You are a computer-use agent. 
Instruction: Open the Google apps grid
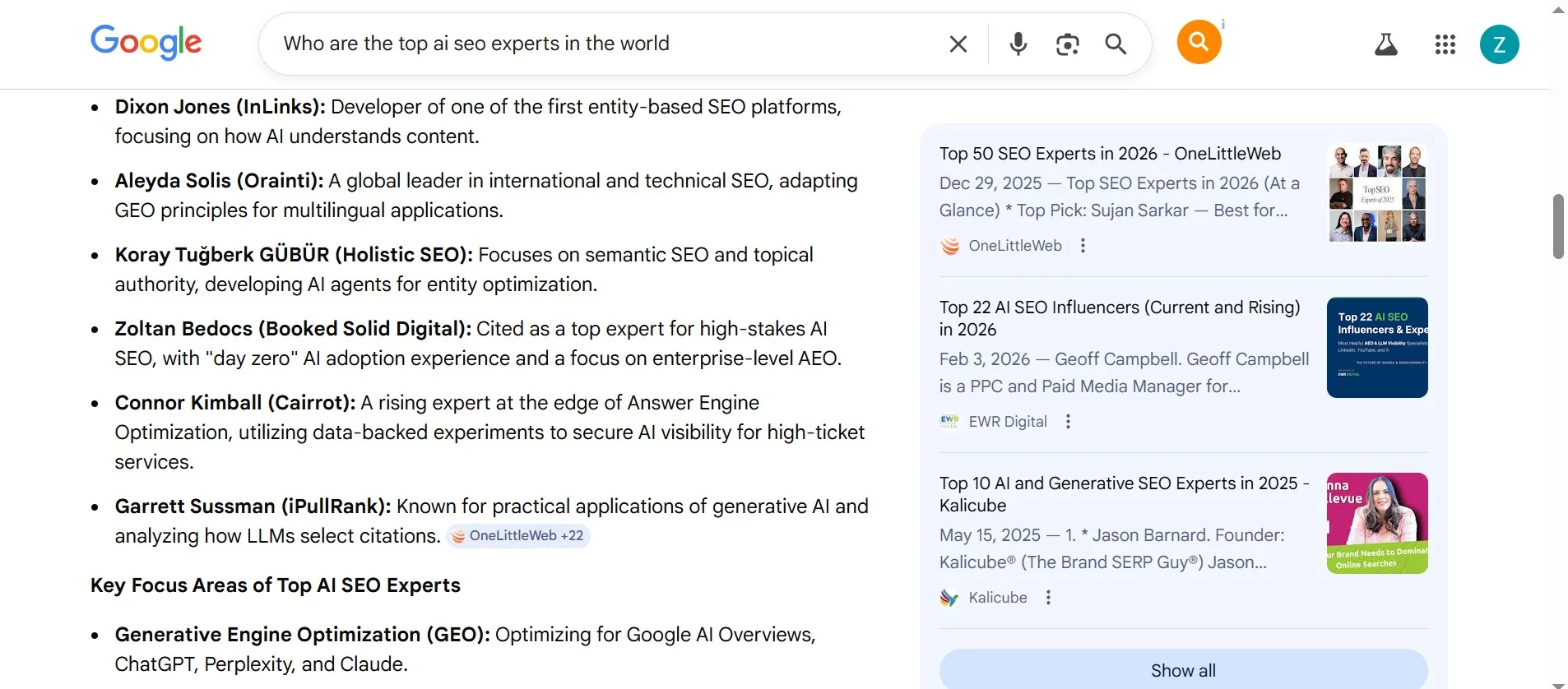(x=1445, y=44)
